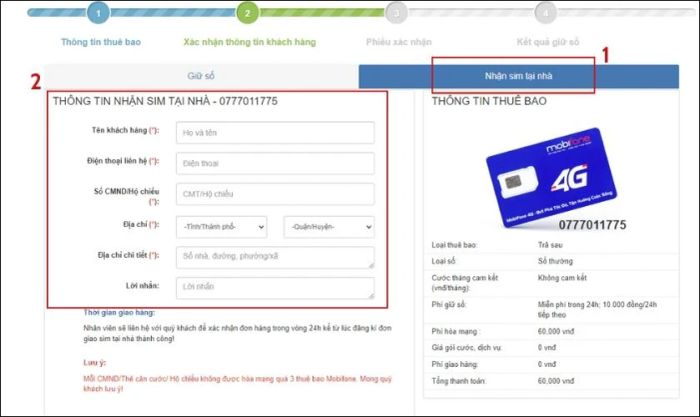Image resolution: width=700 pixels, height=417 pixels.
Task: Click the Lưu ý heading
Action: coord(95,363)
